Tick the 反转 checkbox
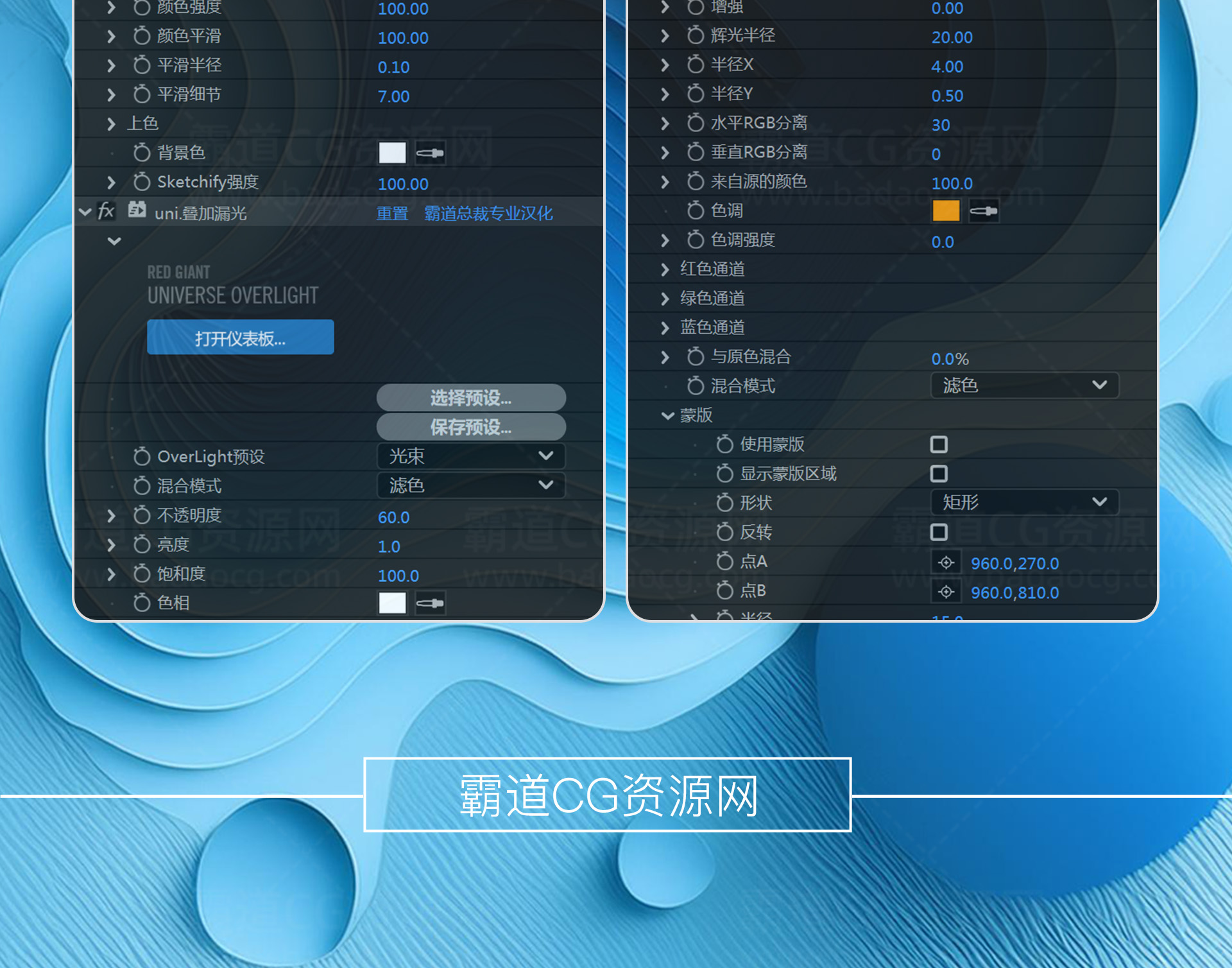The height and width of the screenshot is (968, 1232). pyautogui.click(x=939, y=532)
